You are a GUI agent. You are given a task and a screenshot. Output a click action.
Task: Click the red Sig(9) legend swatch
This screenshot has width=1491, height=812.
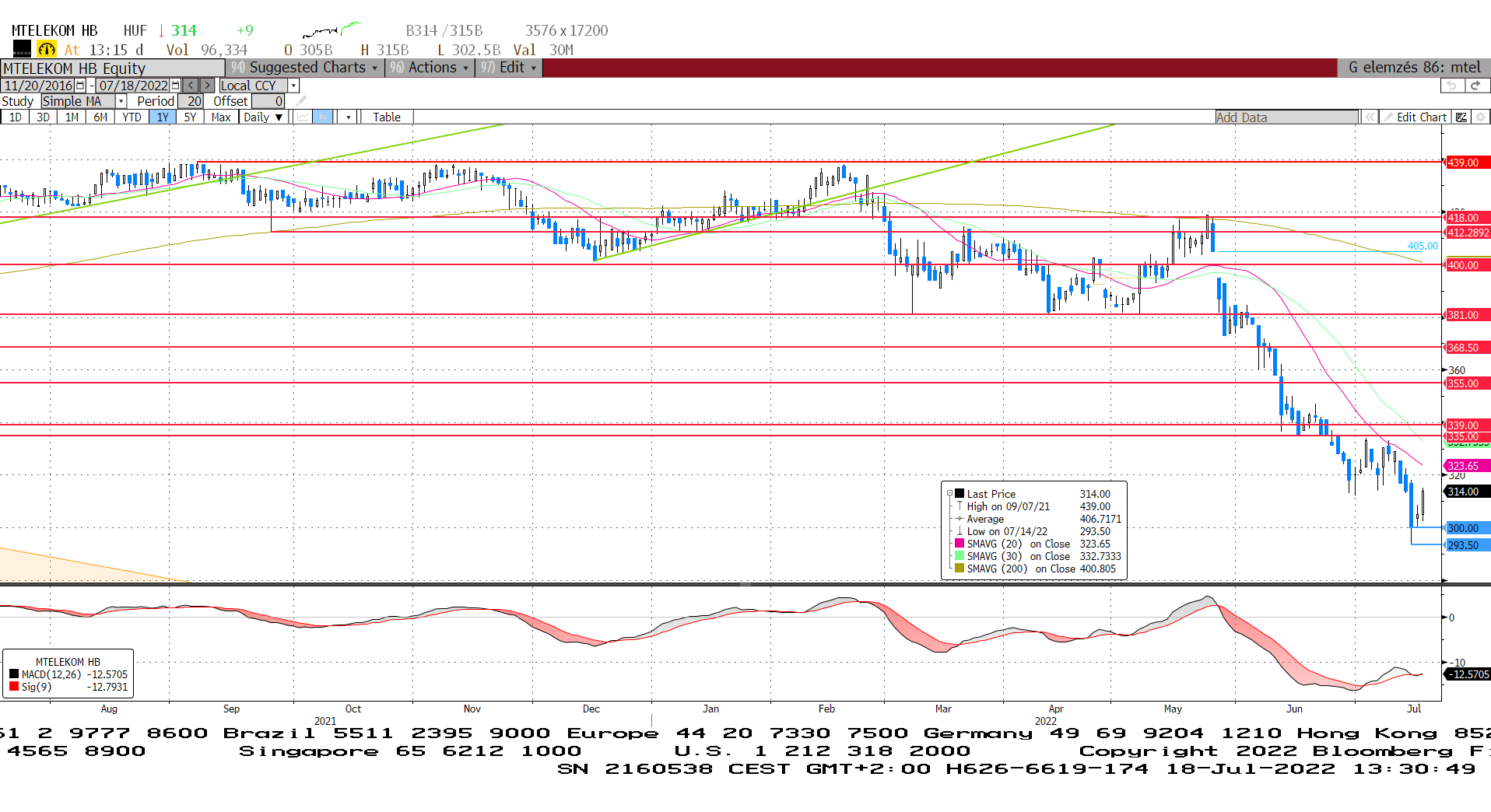click(x=14, y=687)
